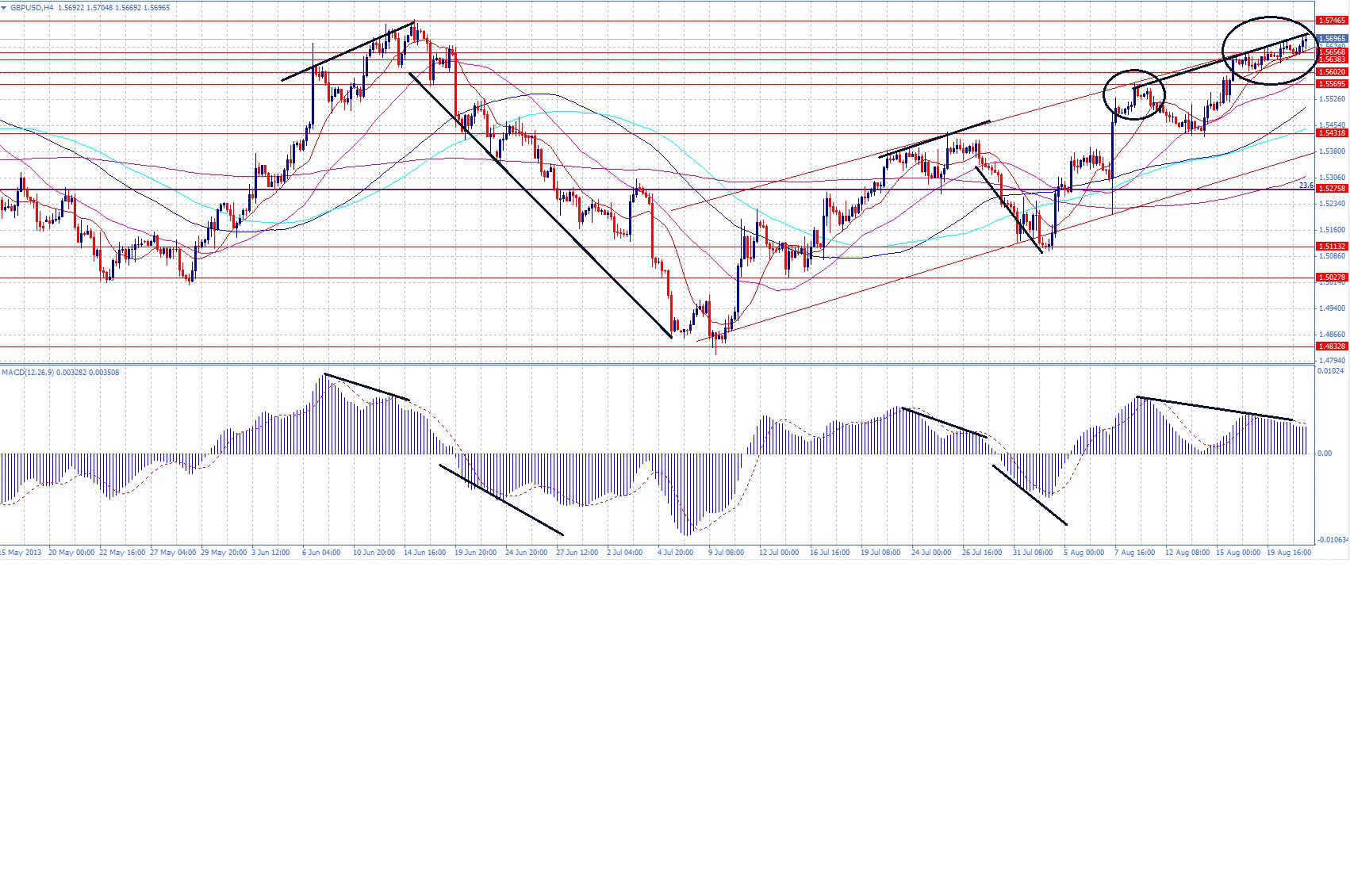Click the 19 Aug 16:00 time label
Screen dimensions: 1350x896
coord(1289,553)
